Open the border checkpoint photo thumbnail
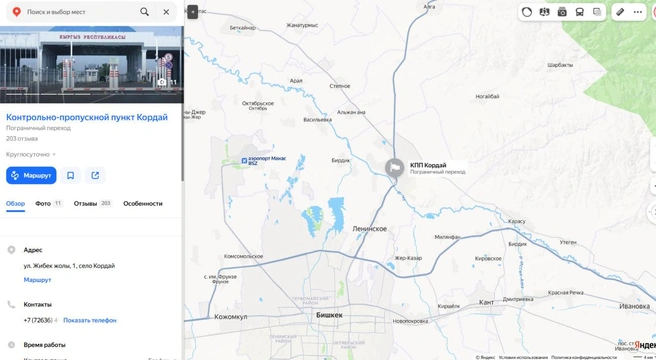 click(x=92, y=64)
